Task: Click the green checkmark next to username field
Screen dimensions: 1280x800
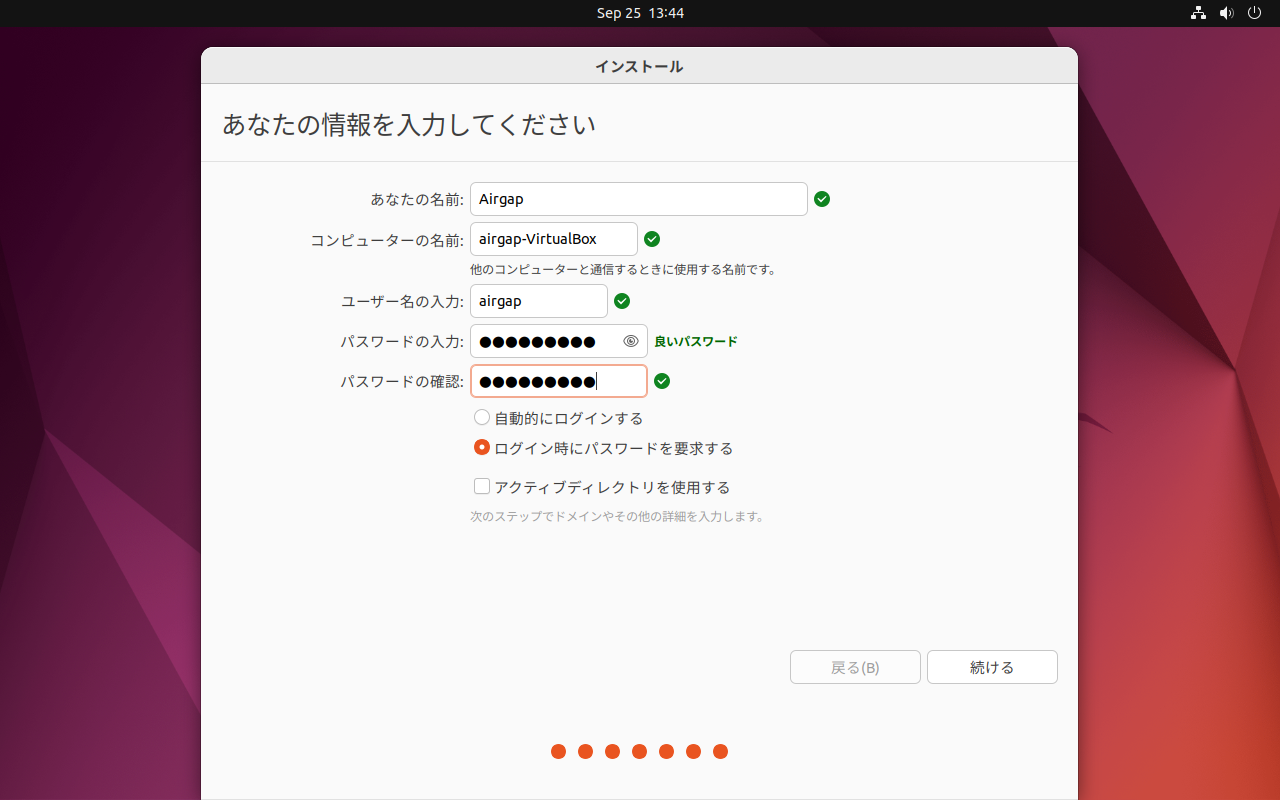Action: point(622,301)
